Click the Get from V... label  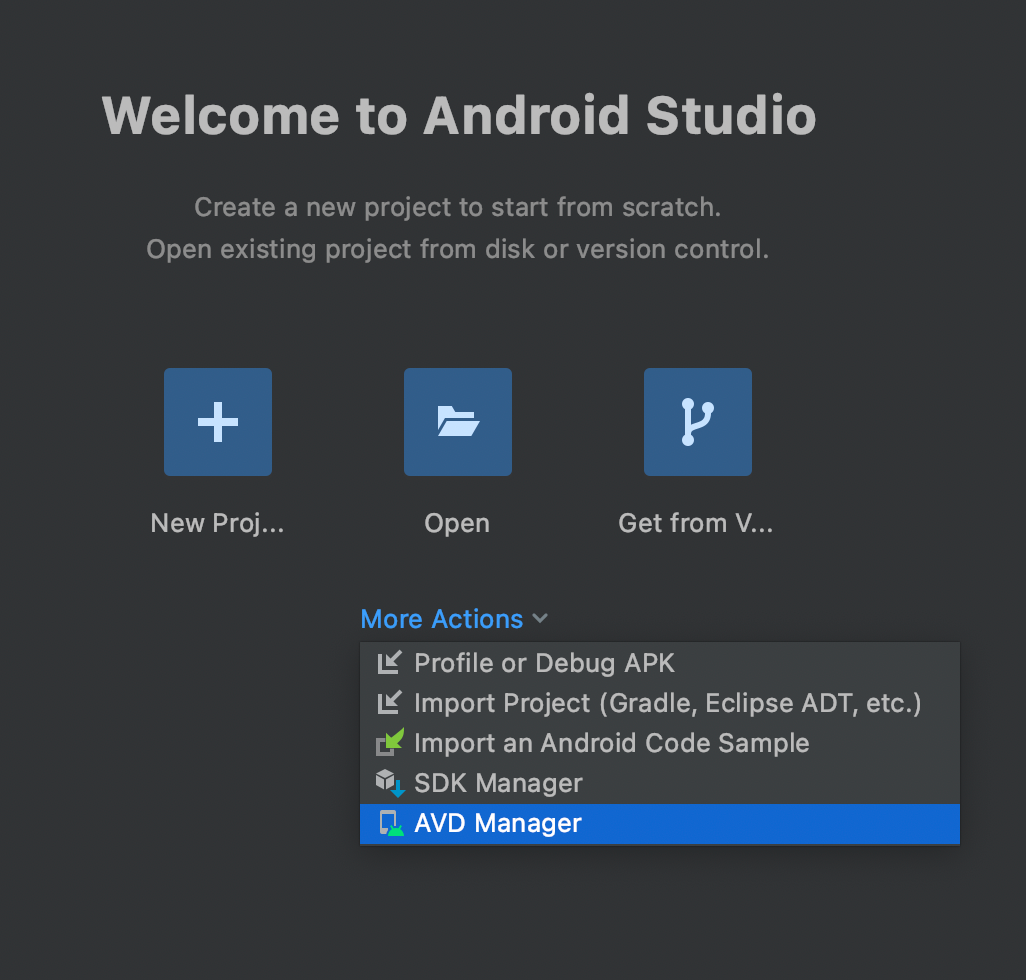pos(696,523)
